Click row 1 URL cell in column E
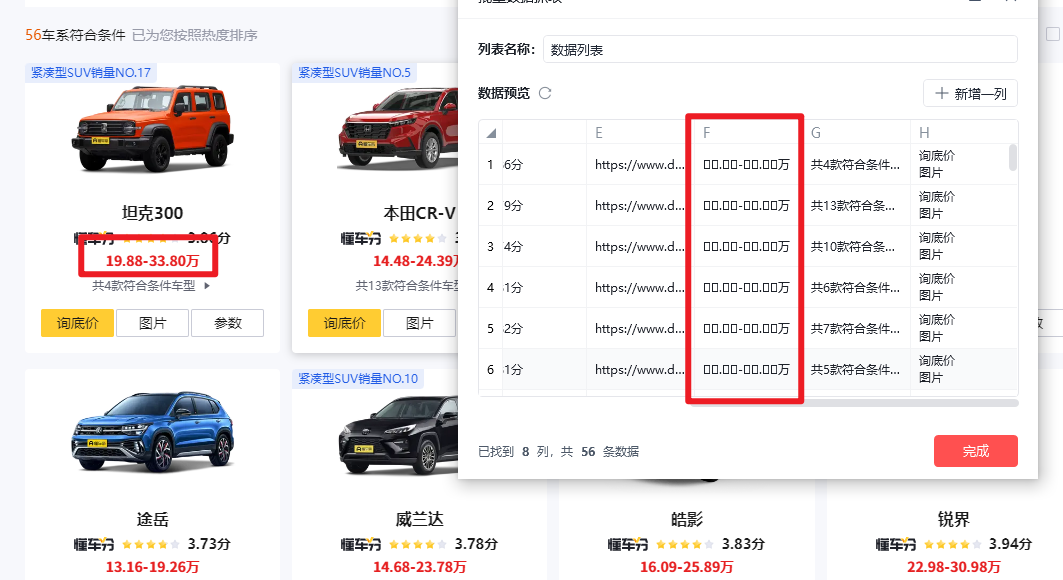1063x580 pixels. tap(639, 165)
